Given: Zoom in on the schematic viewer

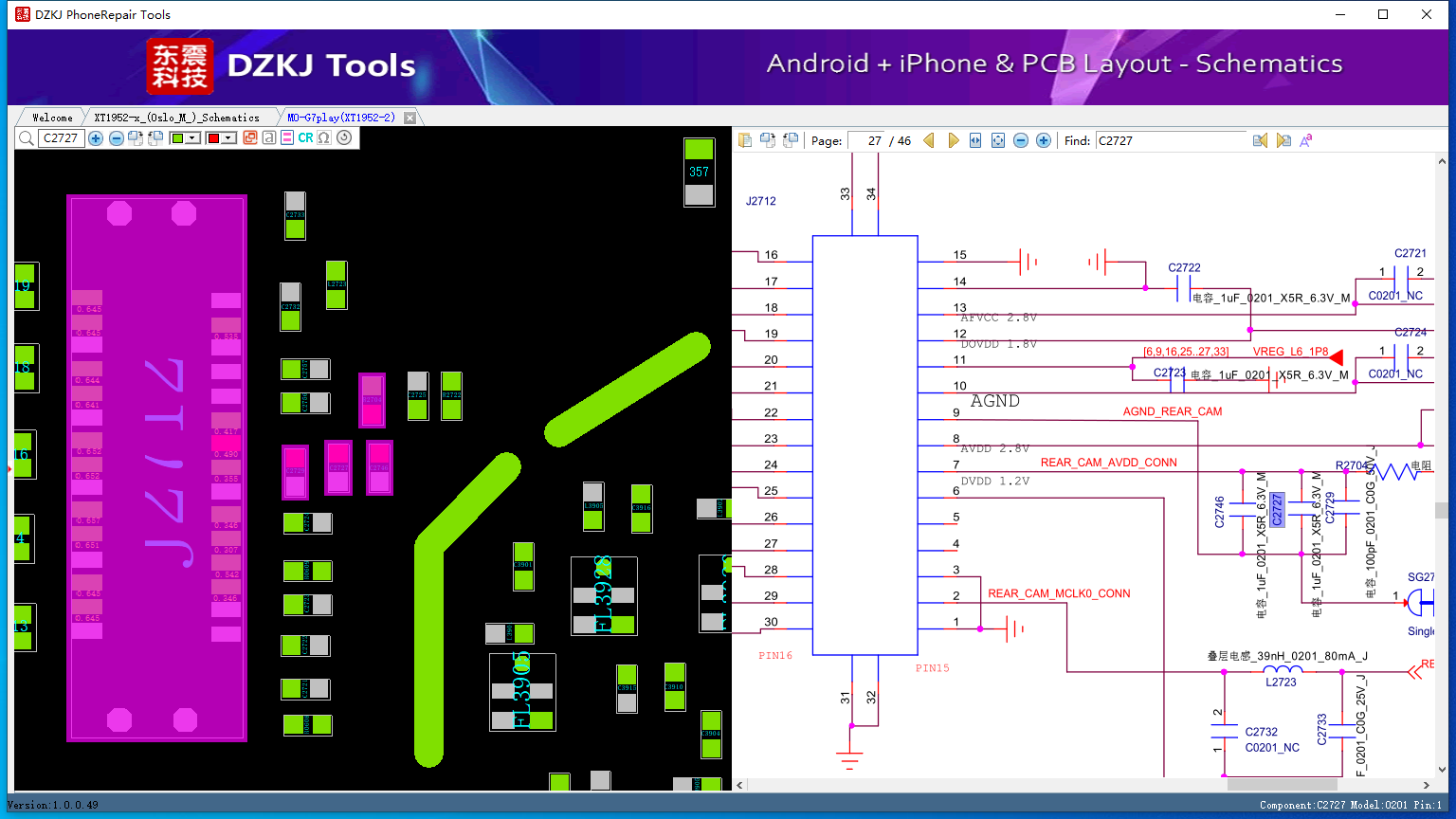Looking at the screenshot, I should pos(1044,140).
